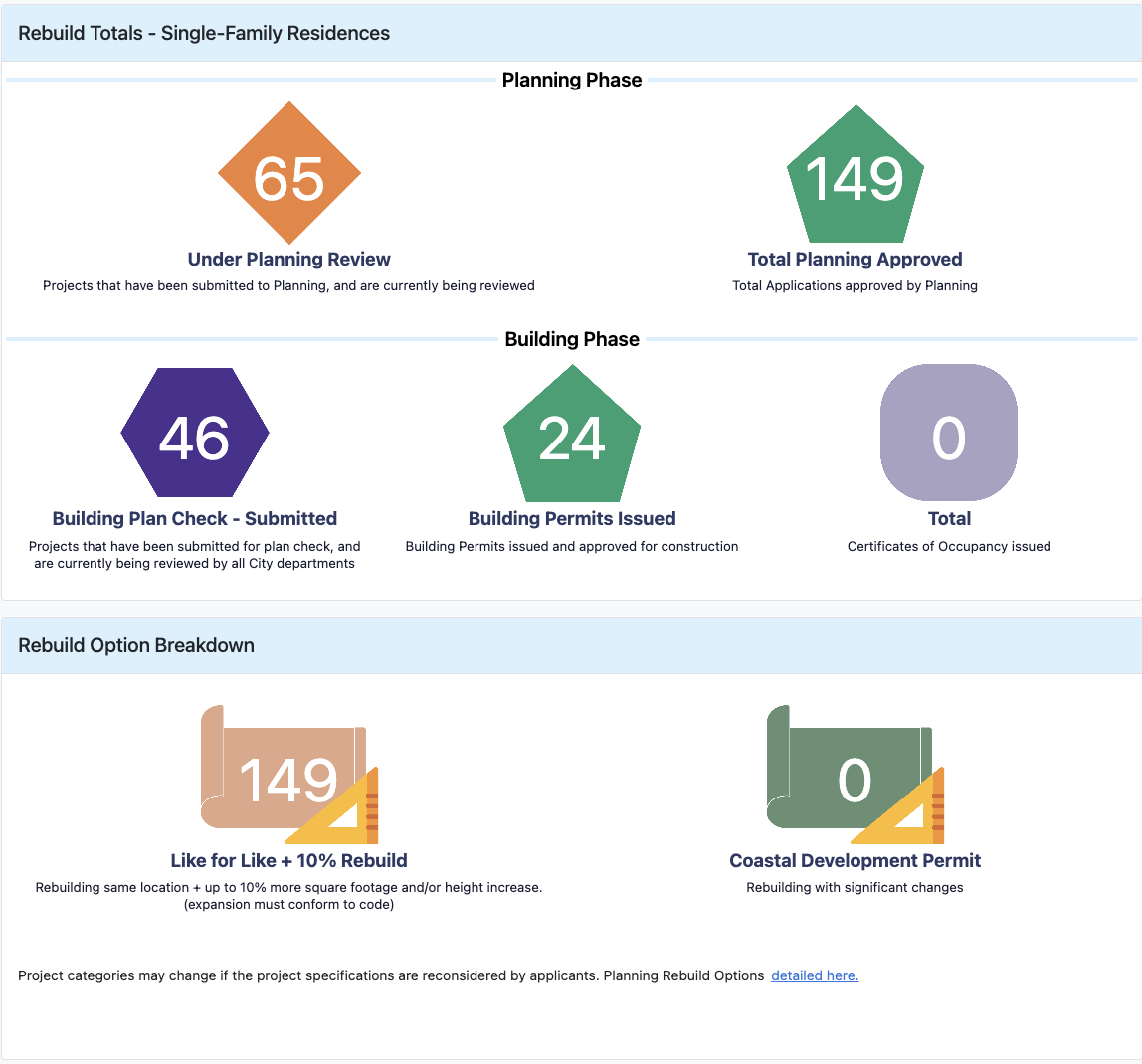Click the 'Total' title above Certificates text

(949, 519)
